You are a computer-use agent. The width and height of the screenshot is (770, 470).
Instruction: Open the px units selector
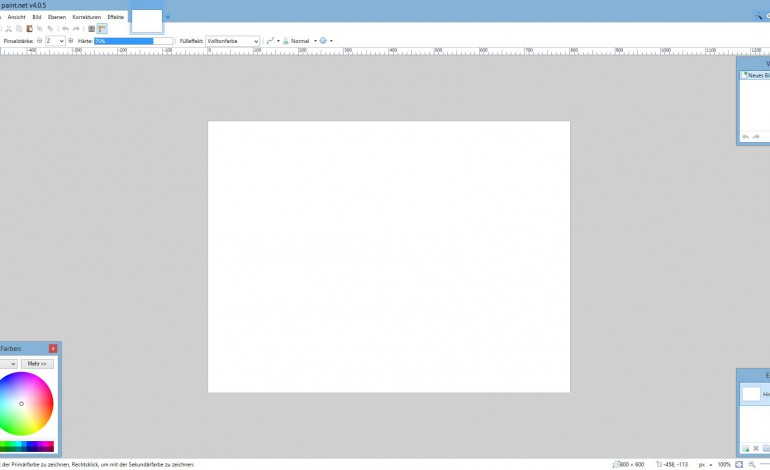705,464
